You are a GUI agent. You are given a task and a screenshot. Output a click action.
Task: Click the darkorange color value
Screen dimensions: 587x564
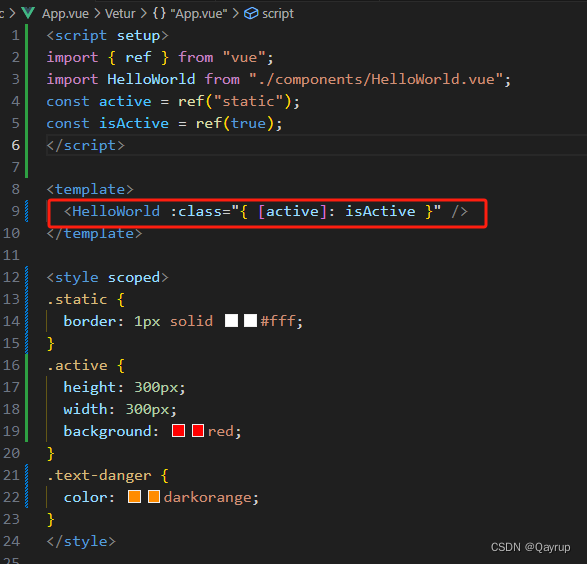(x=208, y=497)
